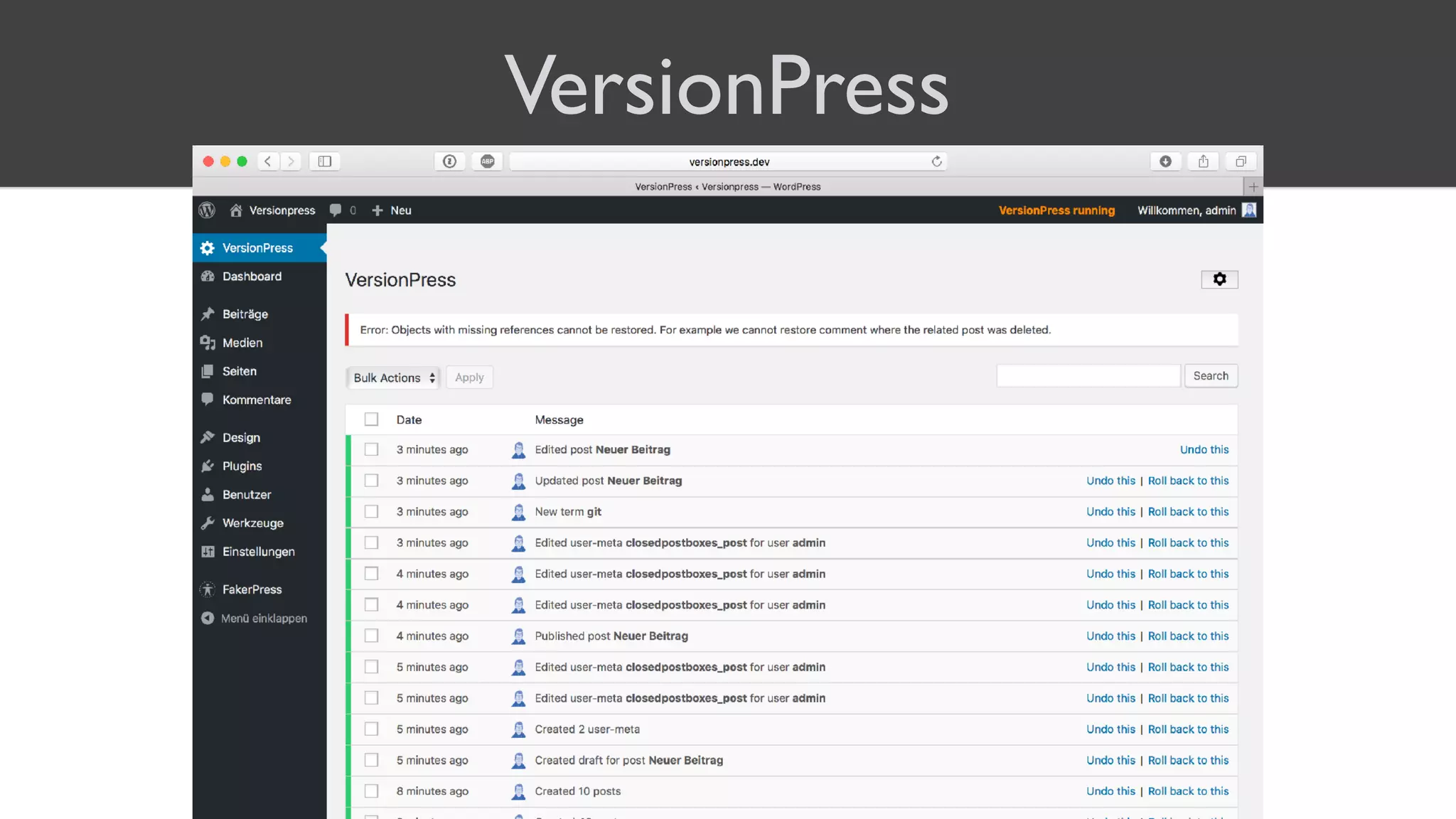
Task: Select the VersionPress ‹ Versionpress — WordPress tab
Action: click(718, 187)
